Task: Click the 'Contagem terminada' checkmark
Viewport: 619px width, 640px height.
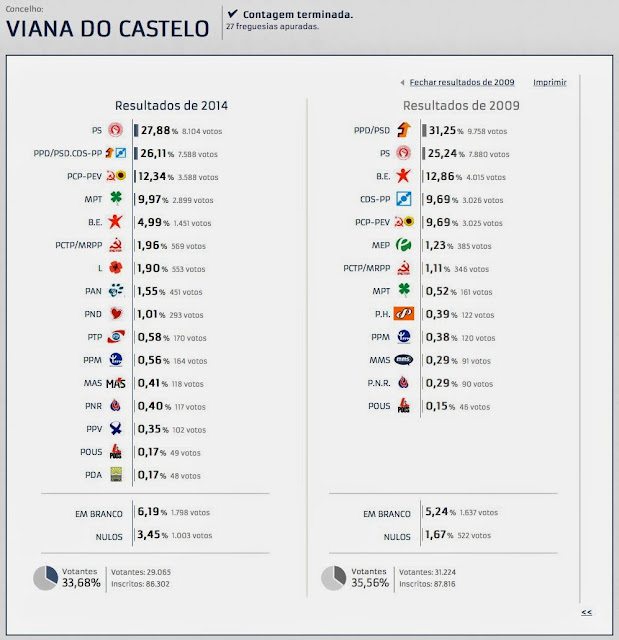Action: (233, 14)
